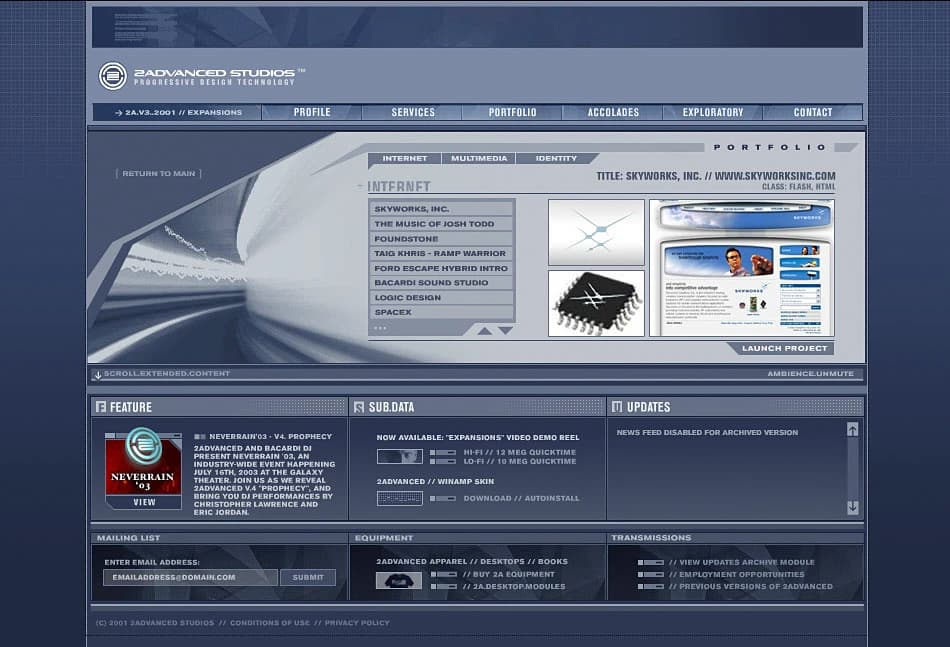Open the Accolades menu item
950x647 pixels.
point(613,112)
